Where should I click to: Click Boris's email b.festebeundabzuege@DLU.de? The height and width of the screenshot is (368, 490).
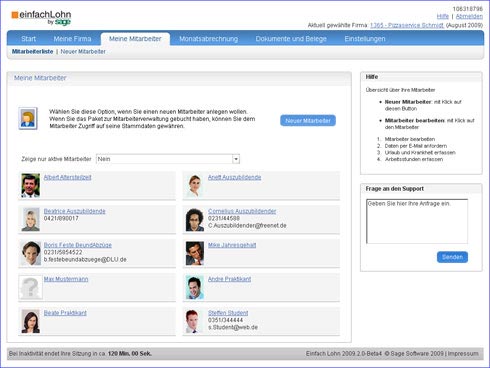[85, 259]
